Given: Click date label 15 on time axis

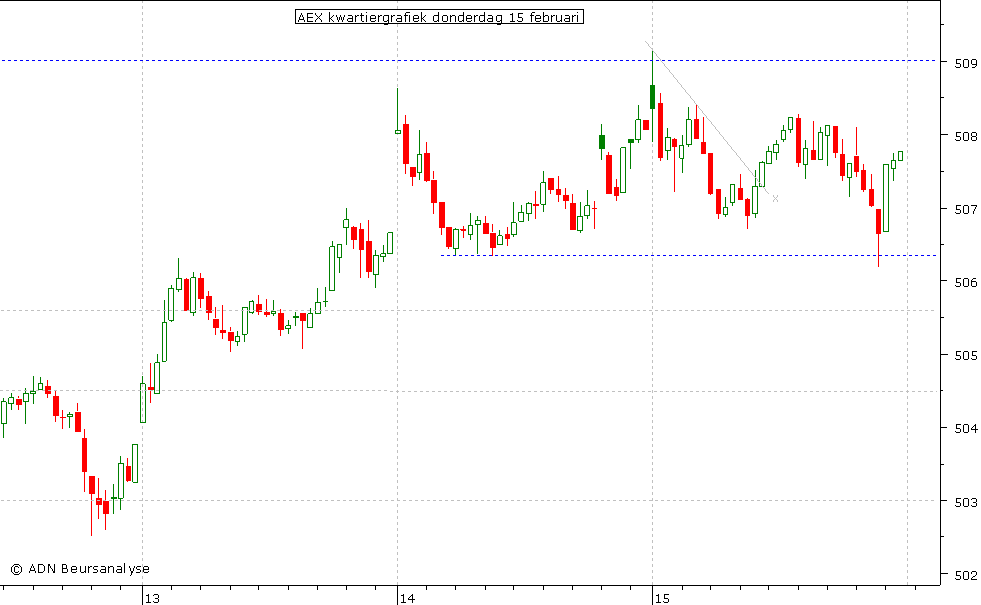Looking at the screenshot, I should pos(662,599).
